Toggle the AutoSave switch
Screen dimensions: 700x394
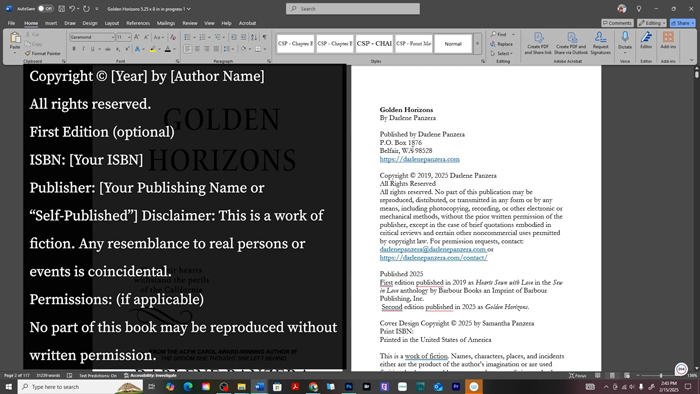pyautogui.click(x=45, y=8)
